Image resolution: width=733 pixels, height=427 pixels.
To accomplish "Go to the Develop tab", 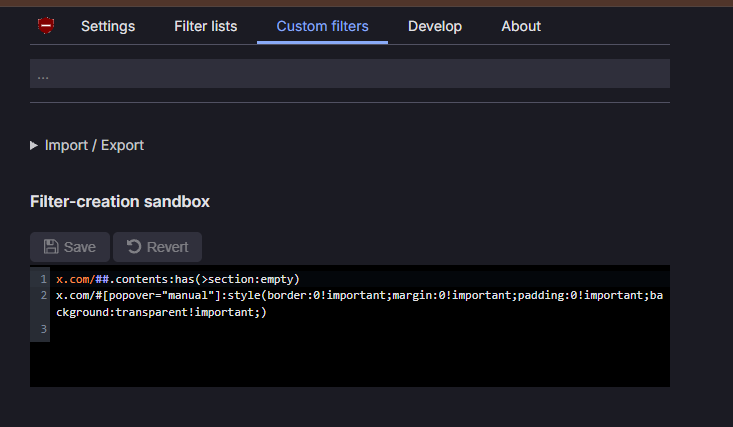I will [435, 26].
